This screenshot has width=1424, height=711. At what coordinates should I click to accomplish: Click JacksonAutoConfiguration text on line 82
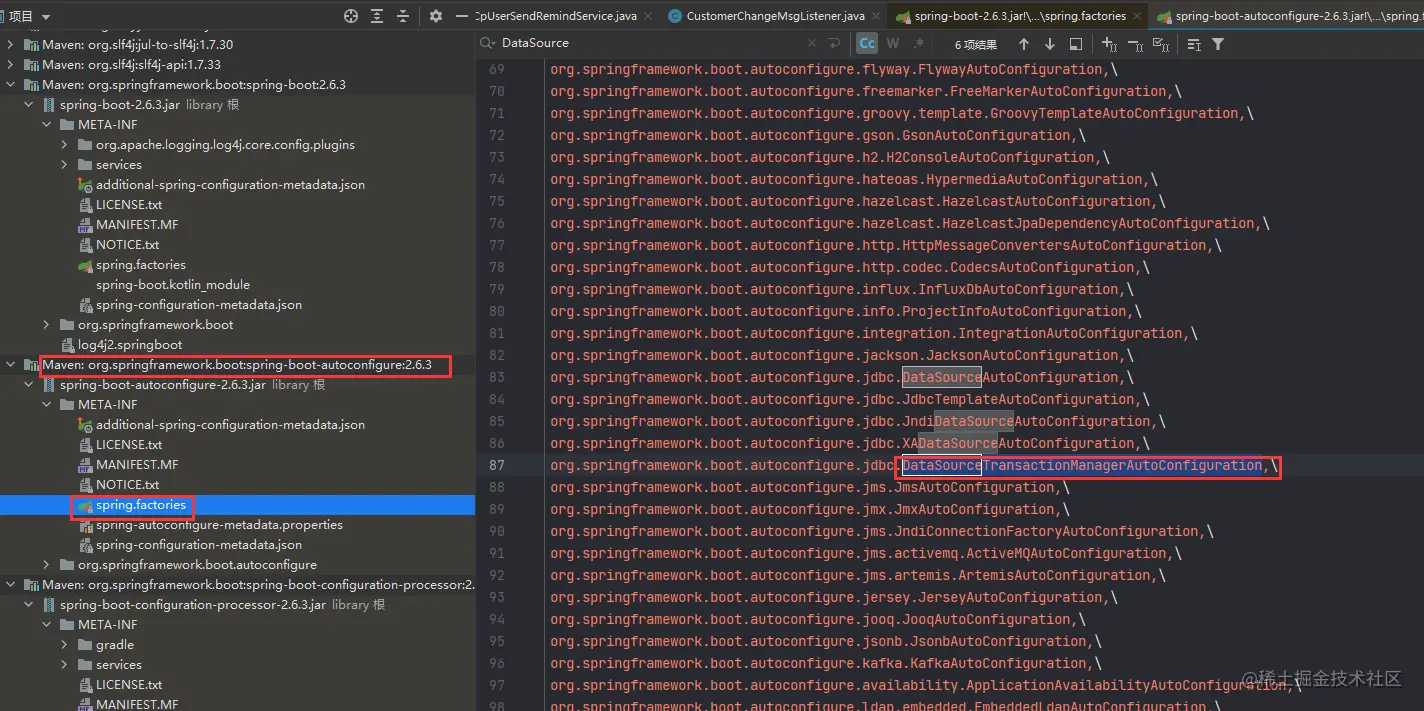pos(1022,355)
